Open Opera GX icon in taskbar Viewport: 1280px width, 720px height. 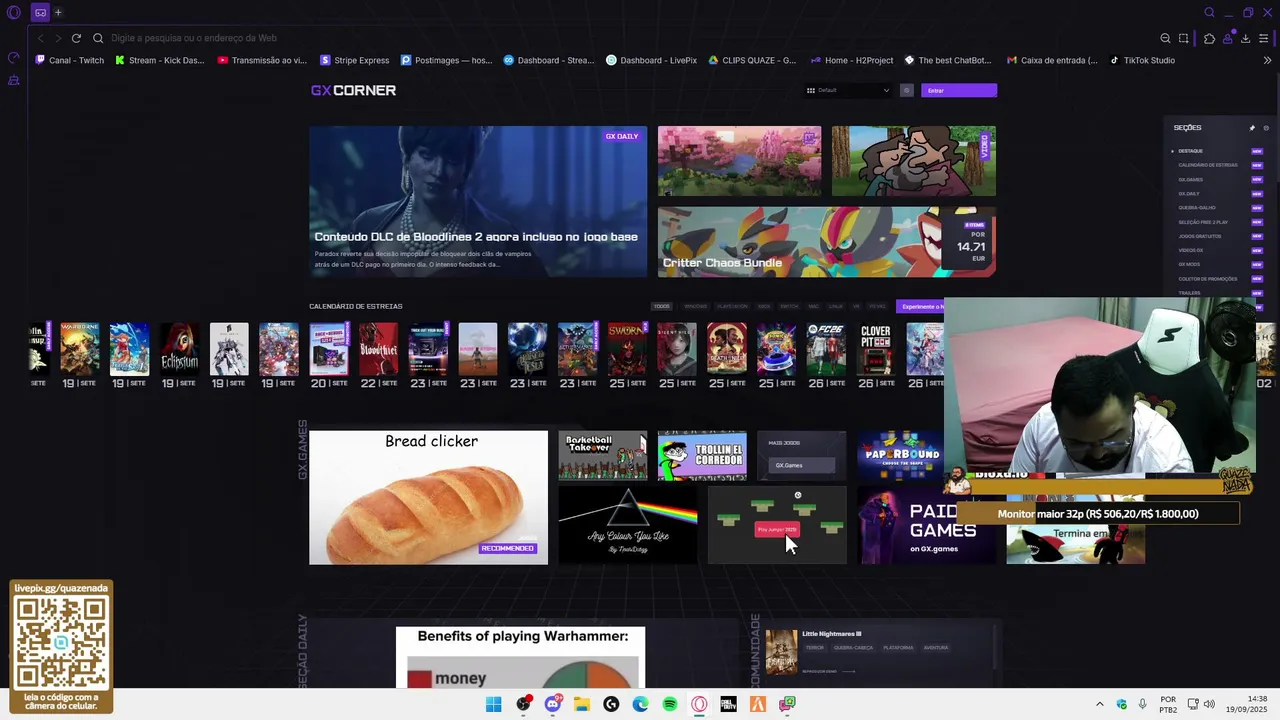click(x=699, y=704)
